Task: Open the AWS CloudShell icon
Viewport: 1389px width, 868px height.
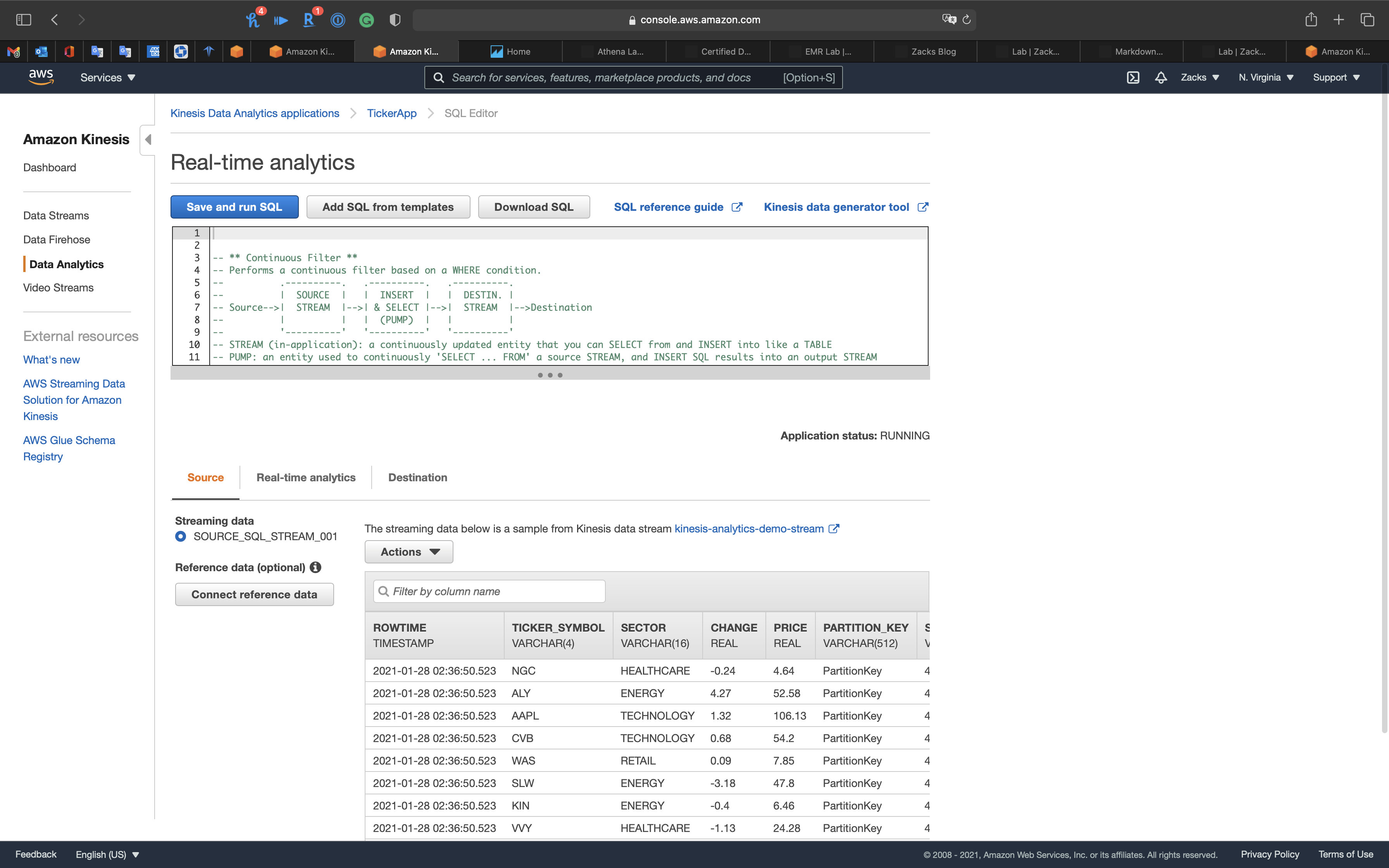Action: pyautogui.click(x=1132, y=77)
